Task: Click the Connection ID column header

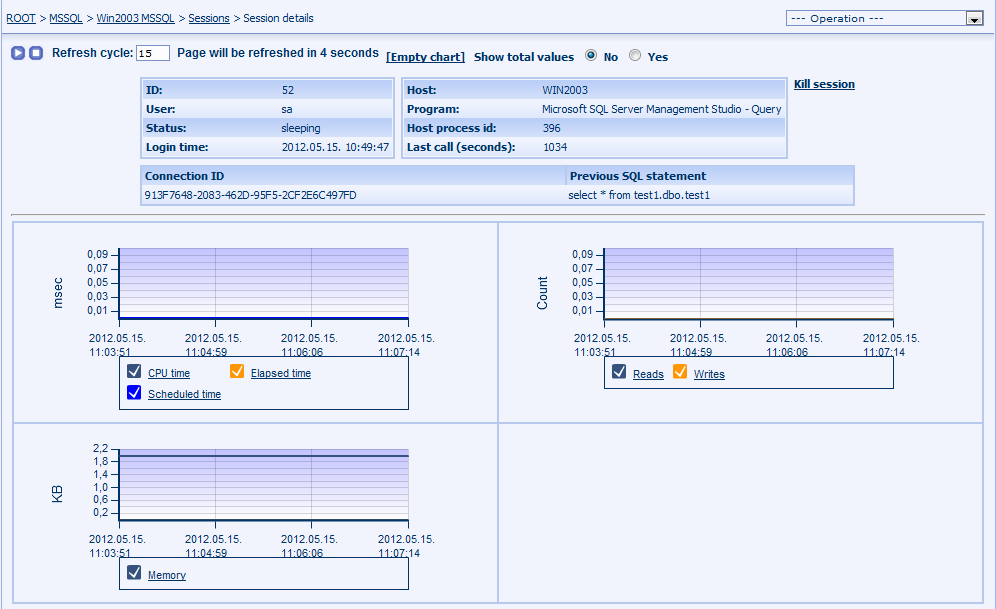Action: [x=184, y=176]
